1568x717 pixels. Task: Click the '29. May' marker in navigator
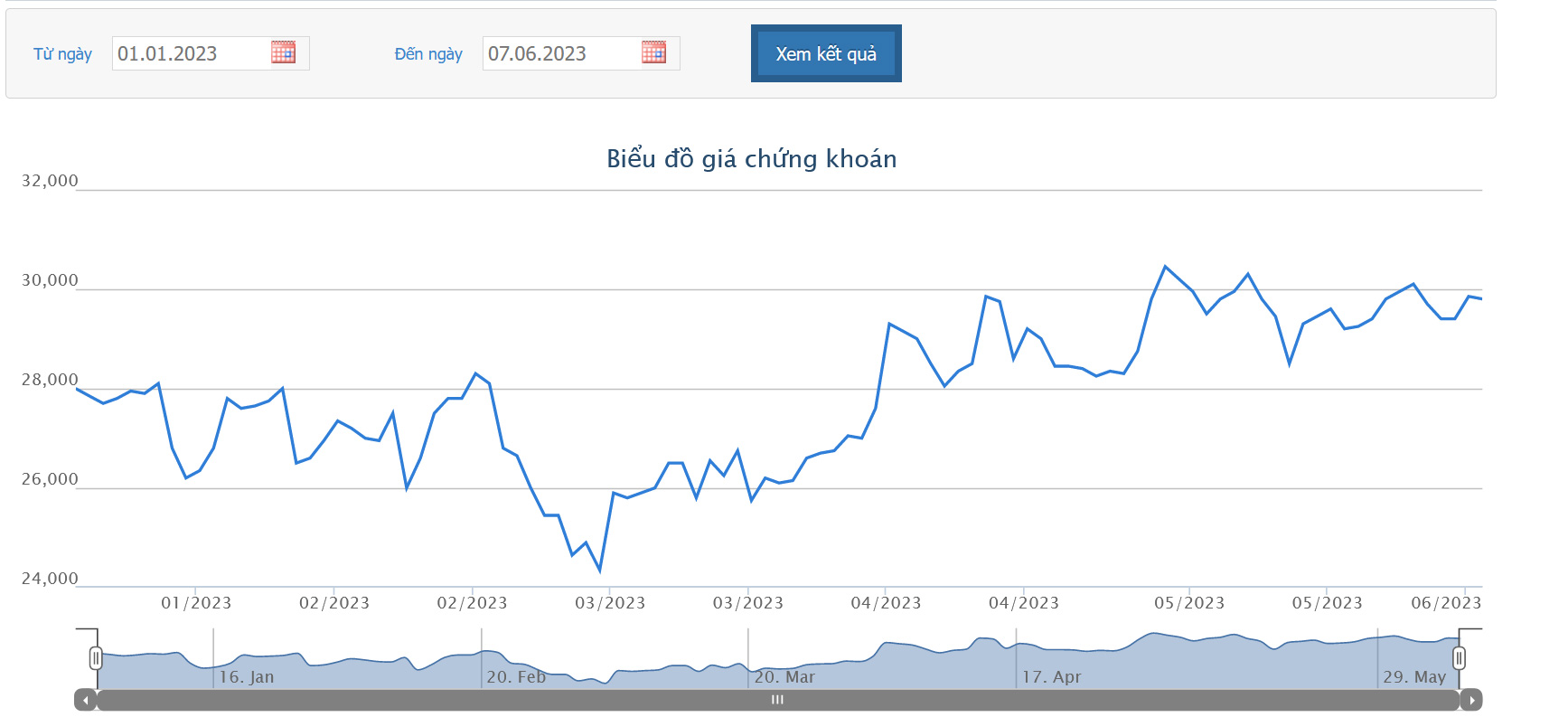(x=1414, y=676)
